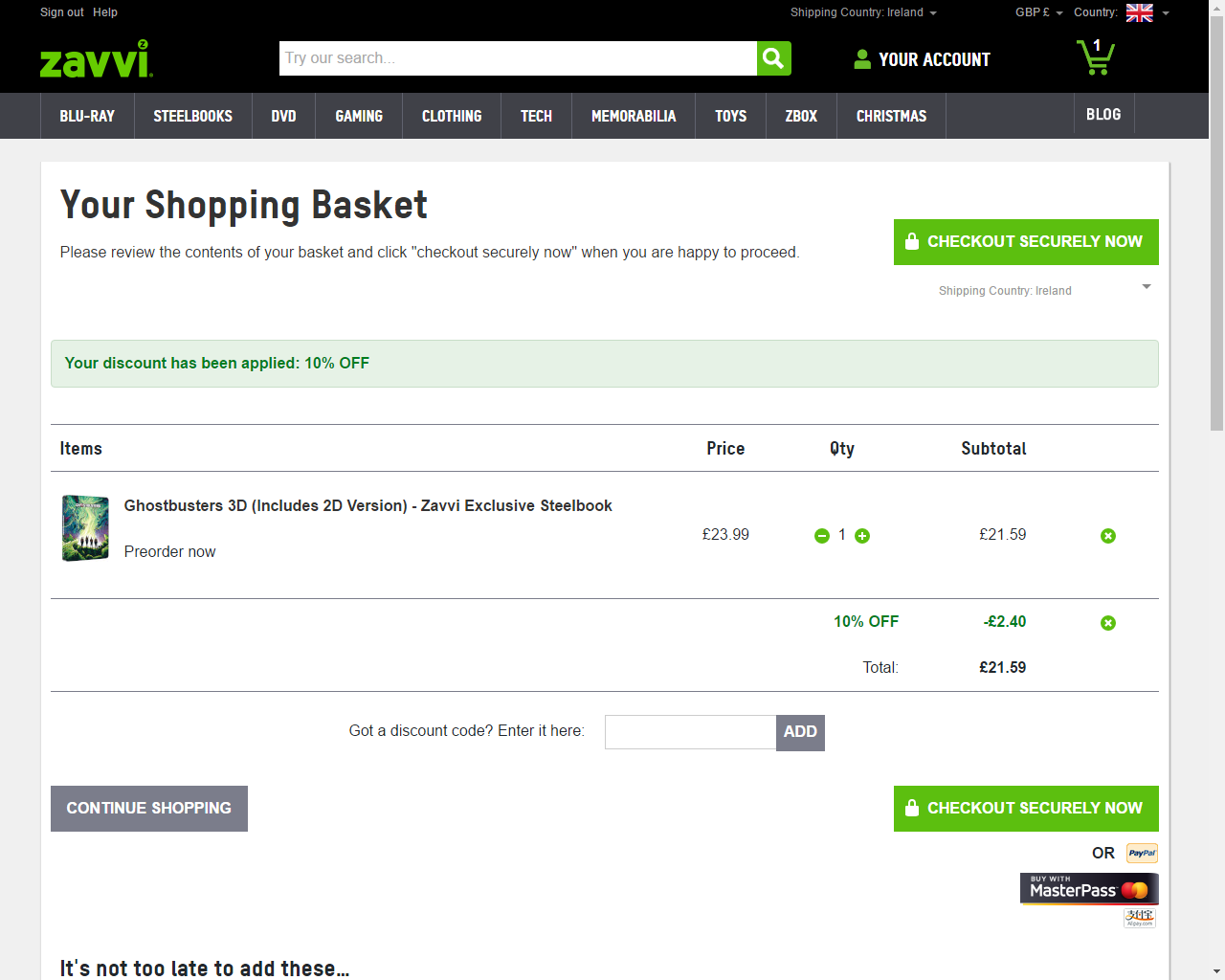Screen dimensions: 1225x980
Task: Pay with PayPal icon
Action: 1142,853
